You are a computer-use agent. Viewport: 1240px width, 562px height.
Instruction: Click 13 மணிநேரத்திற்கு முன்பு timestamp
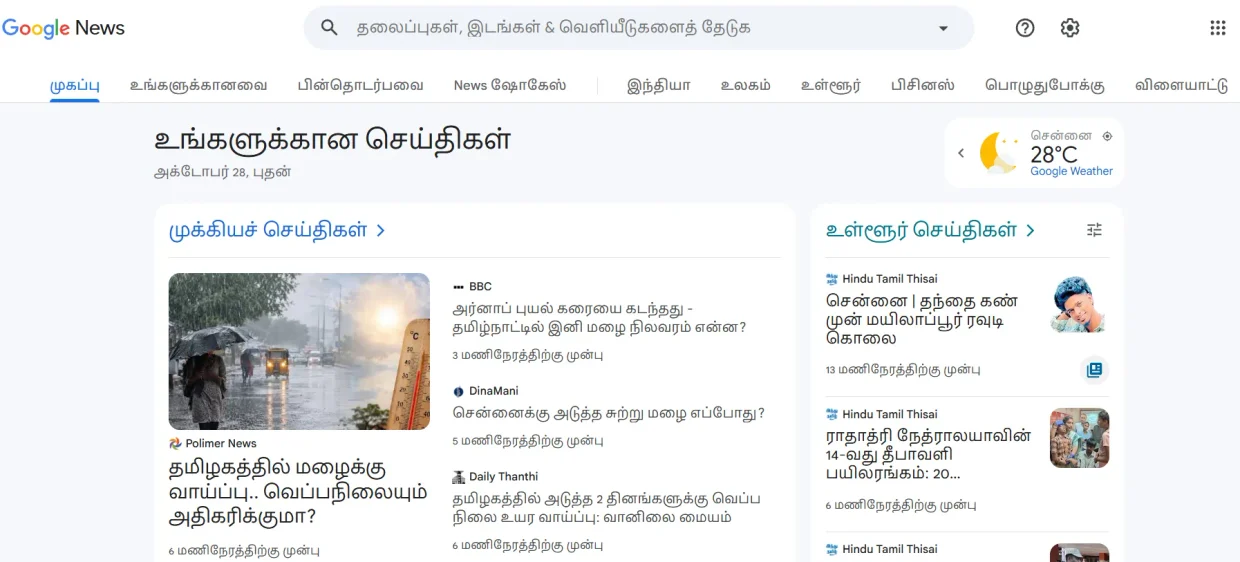(x=903, y=370)
